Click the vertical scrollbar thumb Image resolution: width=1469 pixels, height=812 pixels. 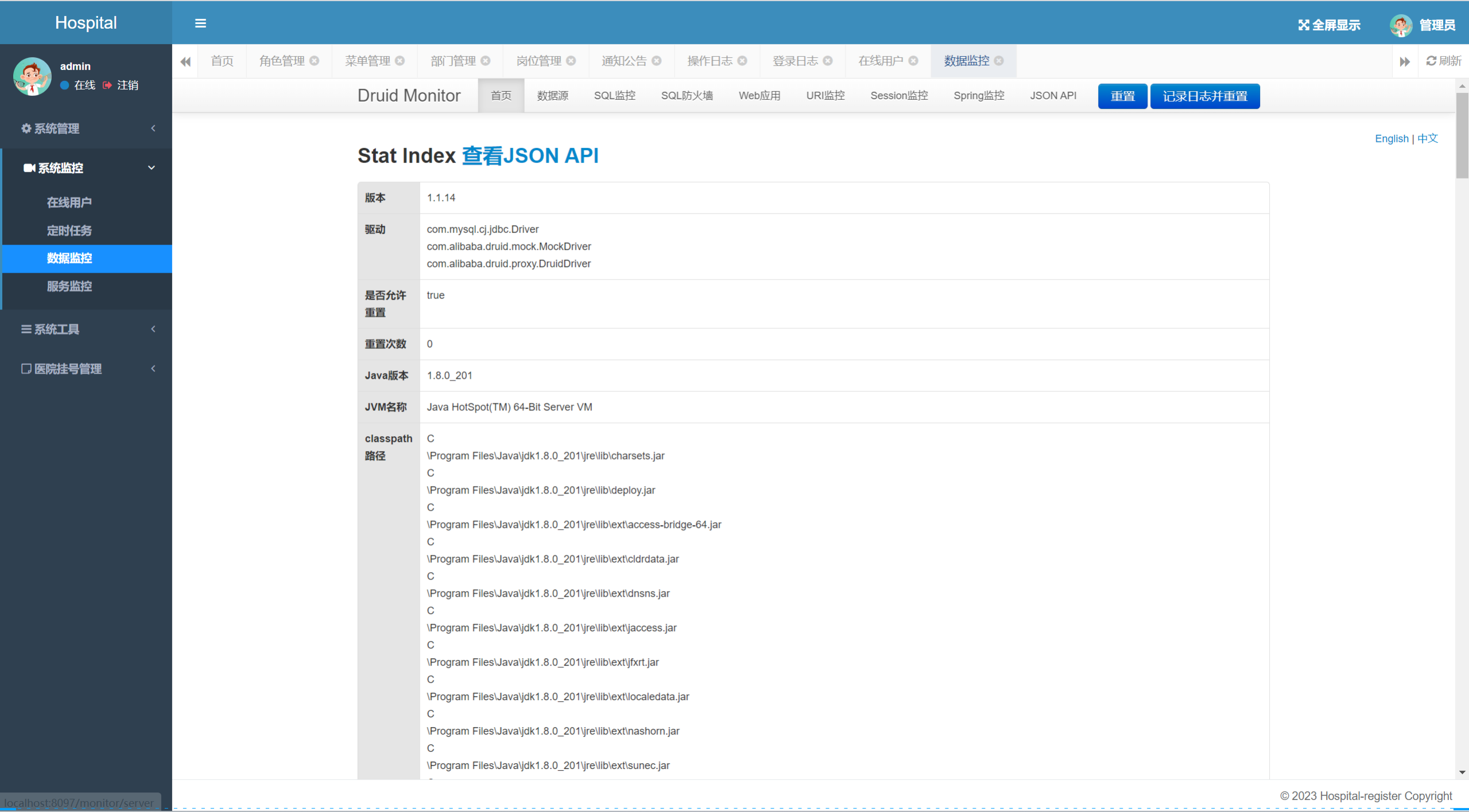point(1462,135)
